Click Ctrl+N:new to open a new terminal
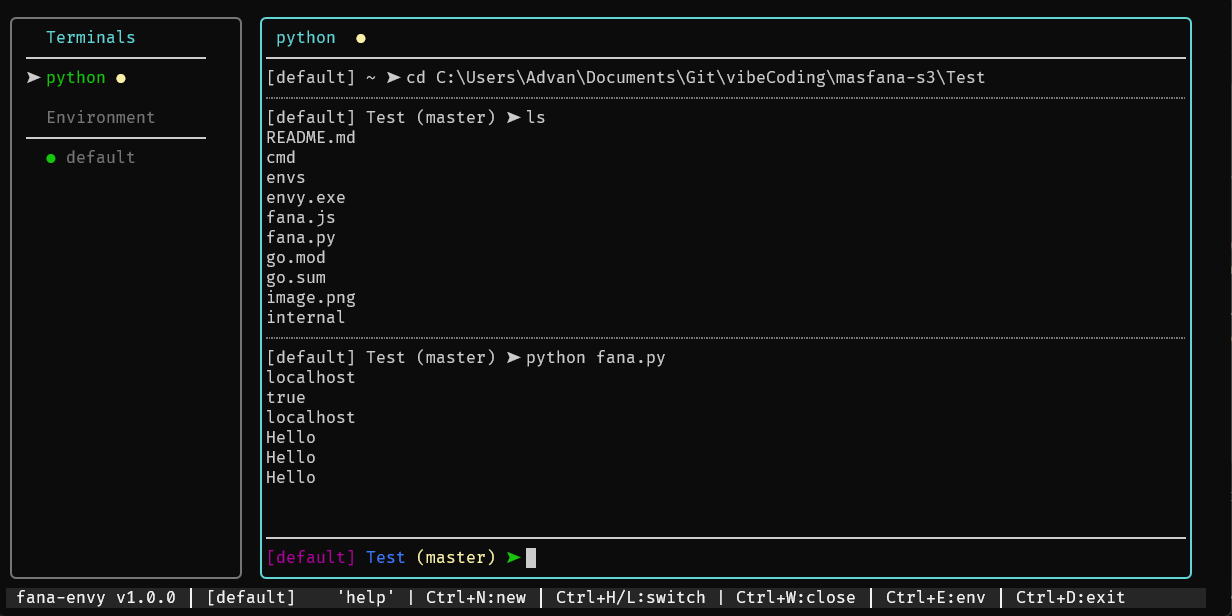This screenshot has width=1232, height=616. click(x=480, y=597)
